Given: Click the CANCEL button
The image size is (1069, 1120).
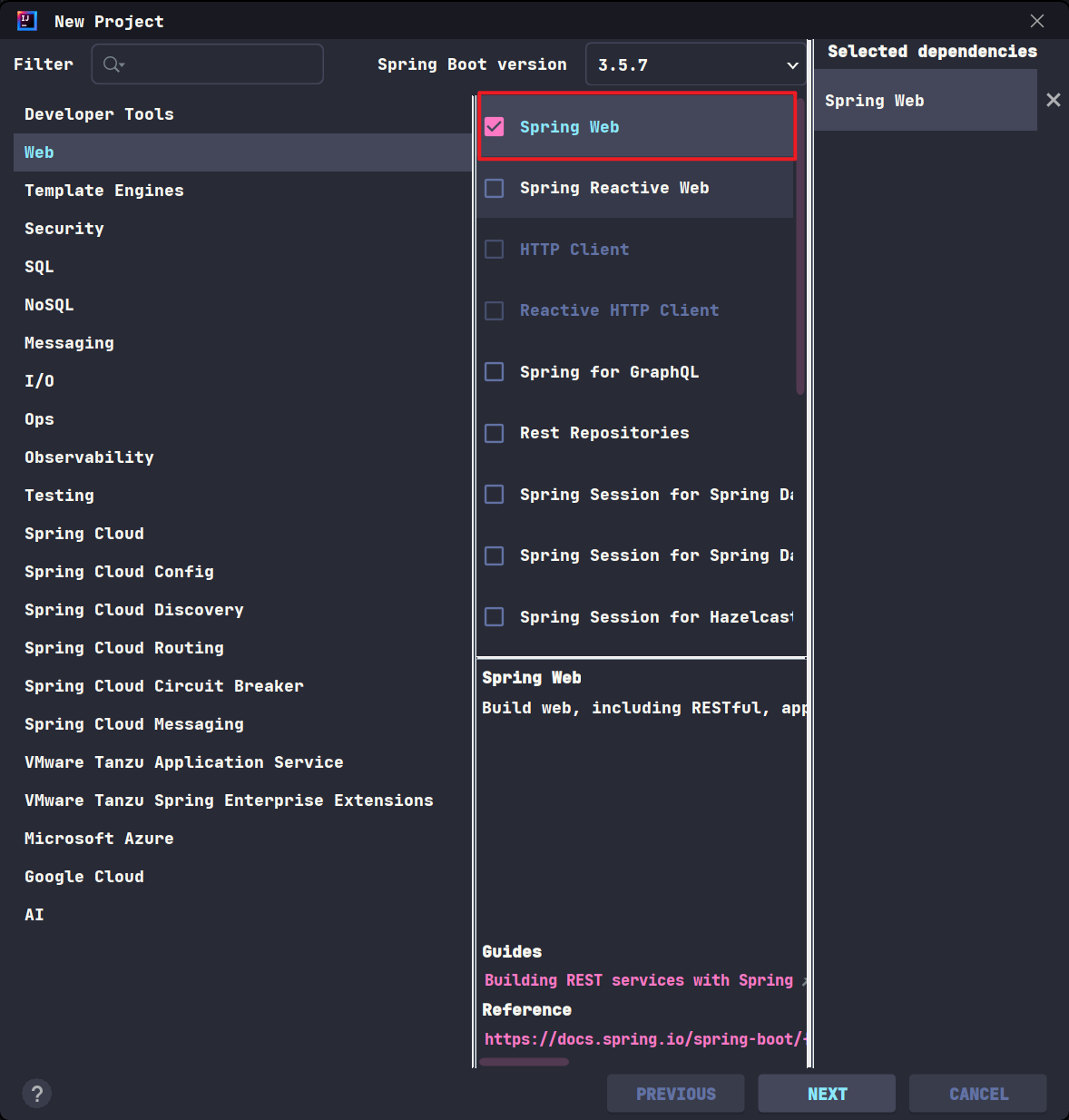Looking at the screenshot, I should click(x=978, y=1094).
